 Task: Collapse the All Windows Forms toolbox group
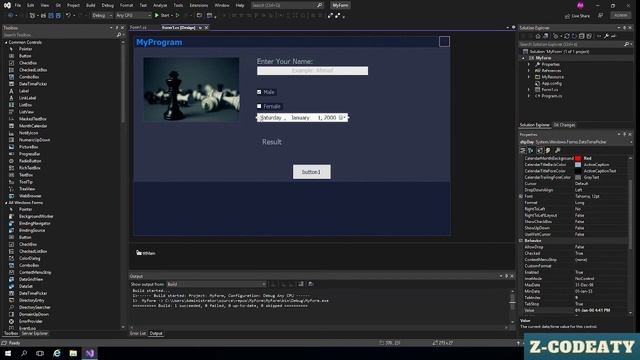[6, 203]
